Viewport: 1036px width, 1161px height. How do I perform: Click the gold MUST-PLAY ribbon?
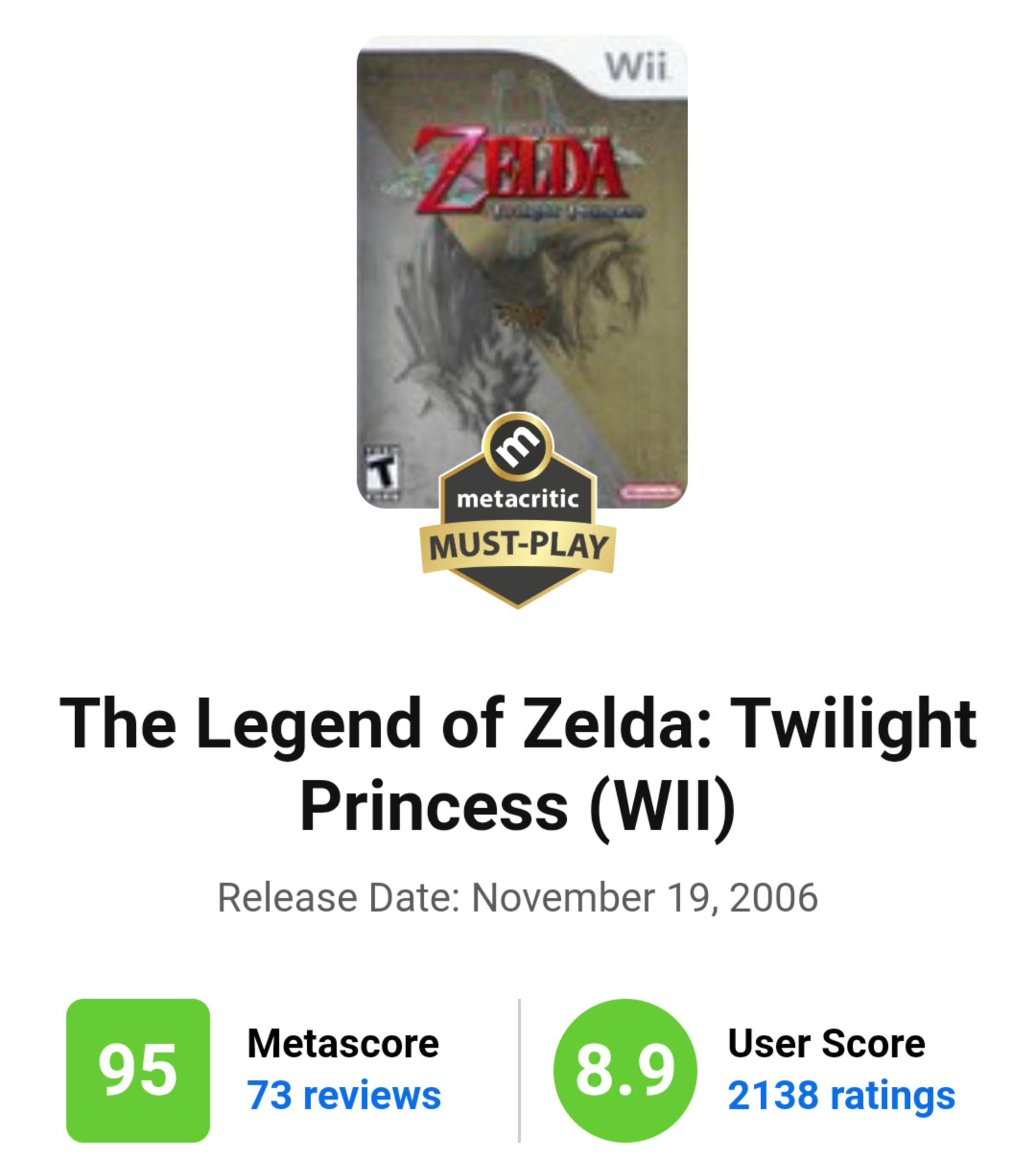(x=518, y=546)
